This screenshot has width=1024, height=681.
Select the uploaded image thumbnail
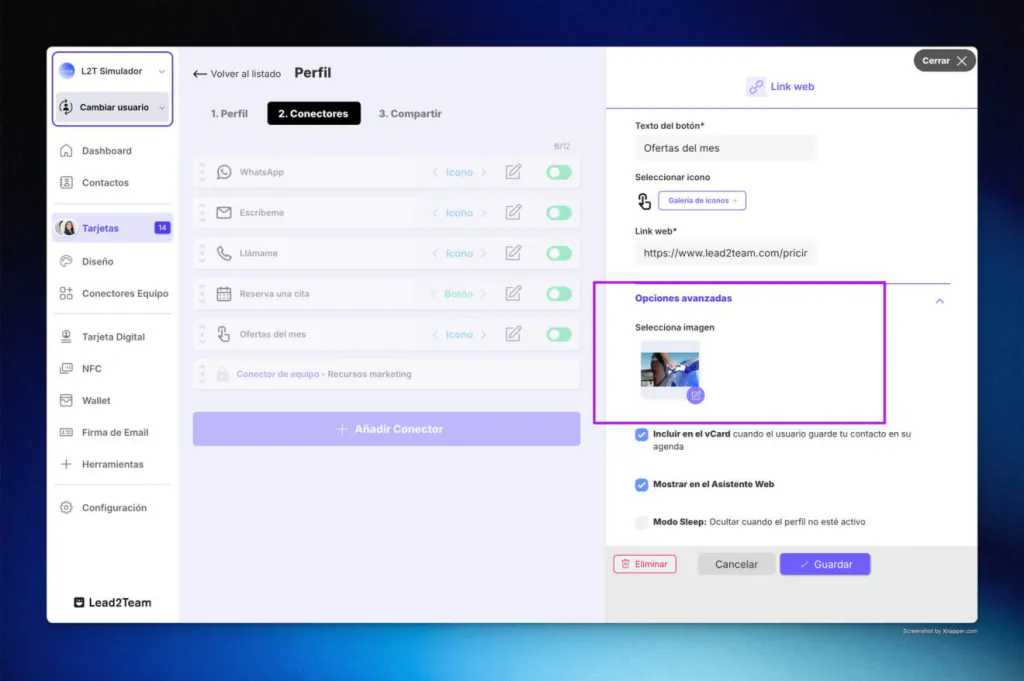[669, 368]
